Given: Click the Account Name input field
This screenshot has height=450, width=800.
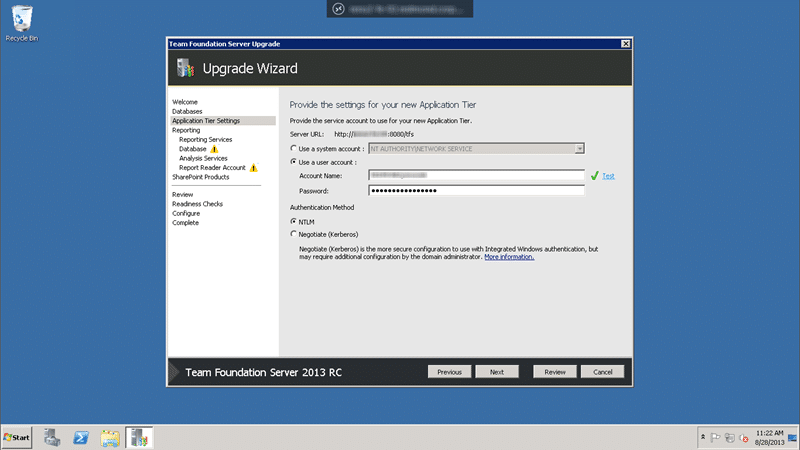Looking at the screenshot, I should [x=476, y=175].
